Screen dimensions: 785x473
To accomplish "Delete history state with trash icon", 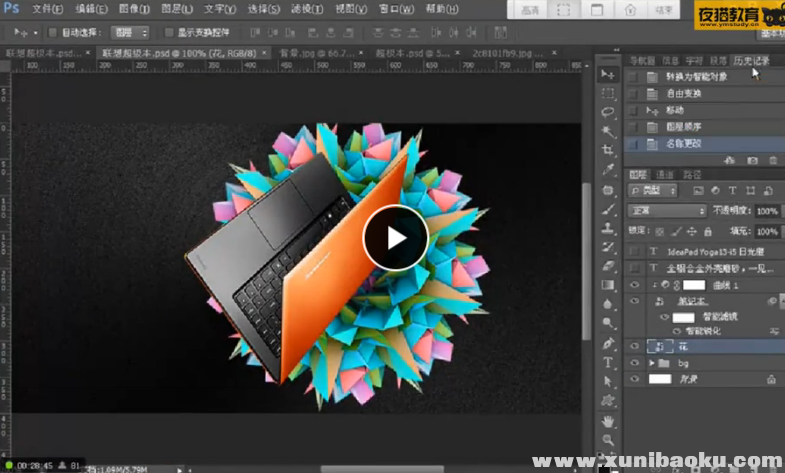I will pos(772,160).
